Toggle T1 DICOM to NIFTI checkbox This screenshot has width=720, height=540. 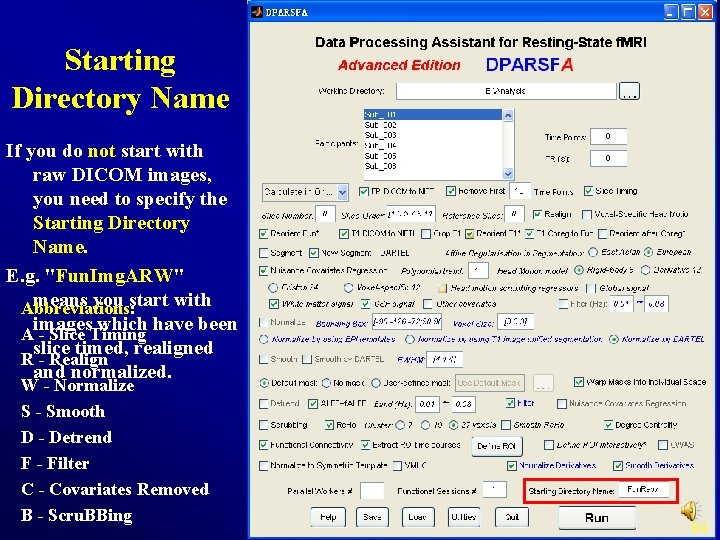344,234
